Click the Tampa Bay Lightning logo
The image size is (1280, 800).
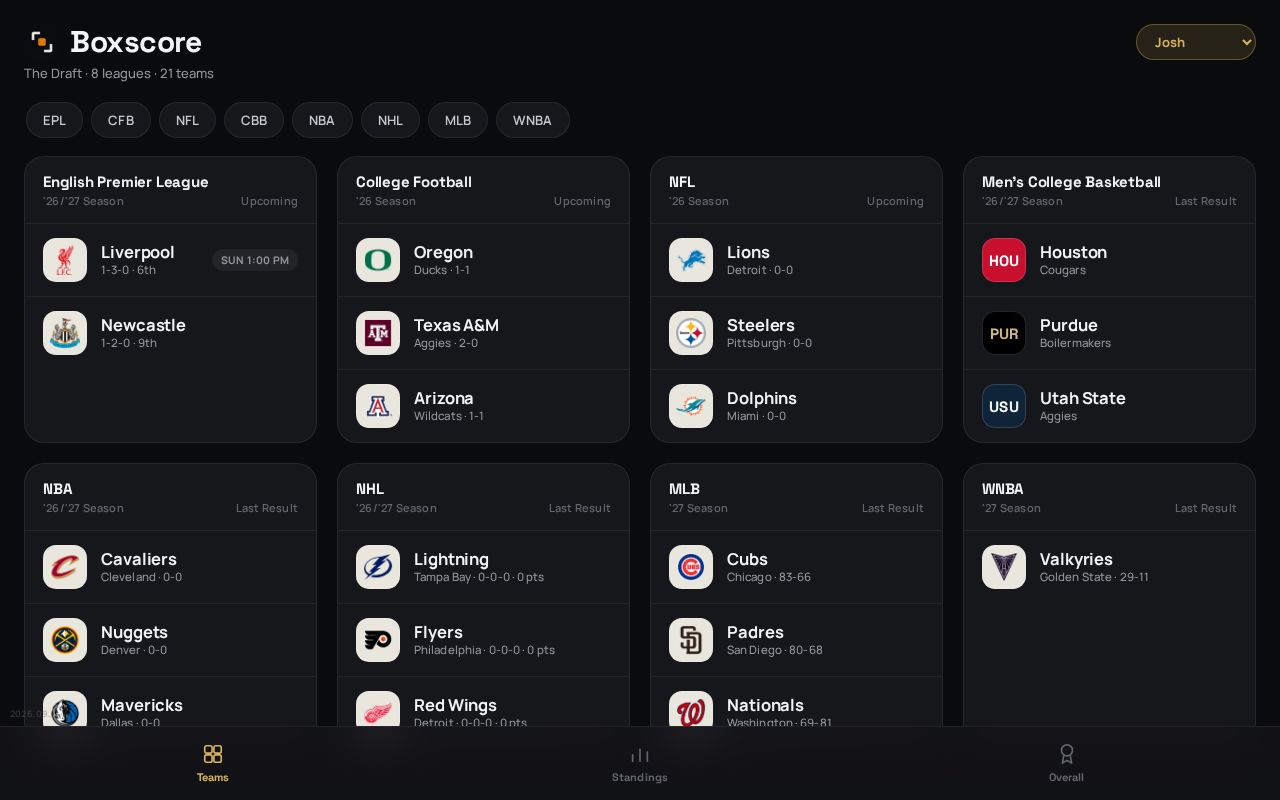pyautogui.click(x=378, y=567)
